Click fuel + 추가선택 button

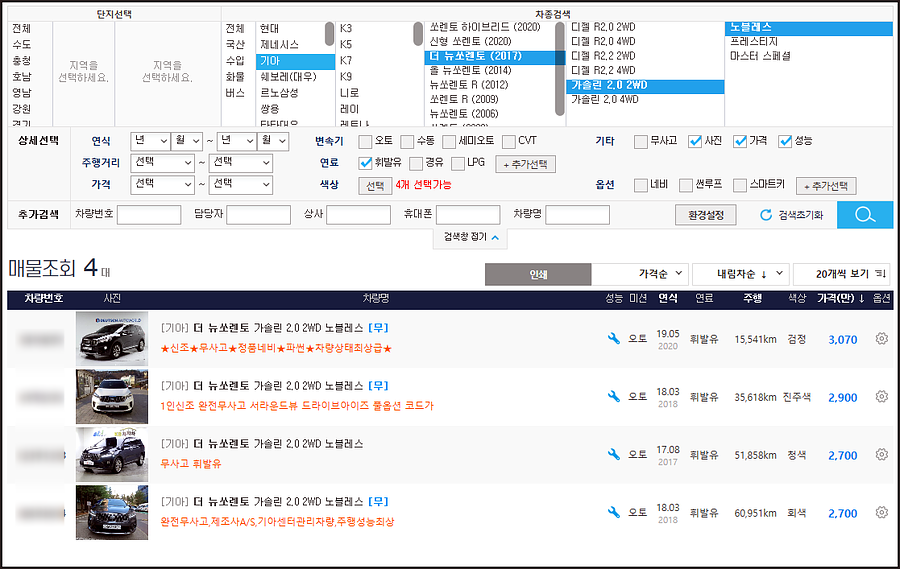525,164
